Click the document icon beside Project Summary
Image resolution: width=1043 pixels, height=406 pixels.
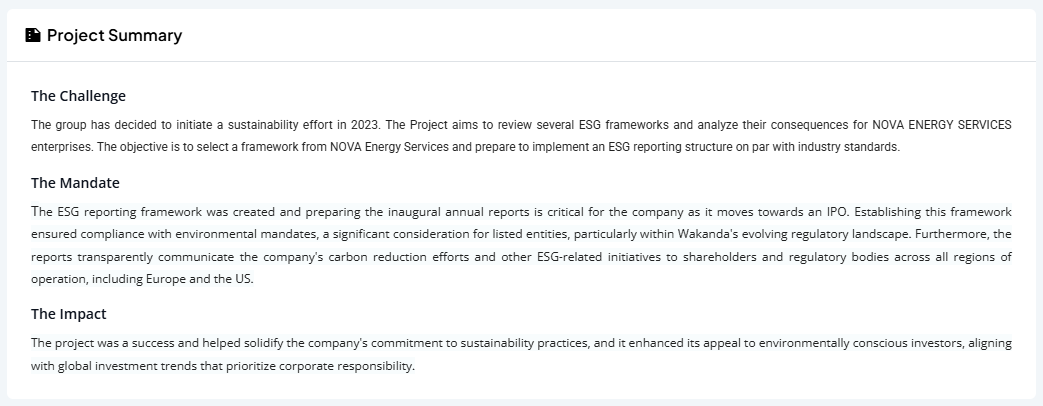coord(33,35)
